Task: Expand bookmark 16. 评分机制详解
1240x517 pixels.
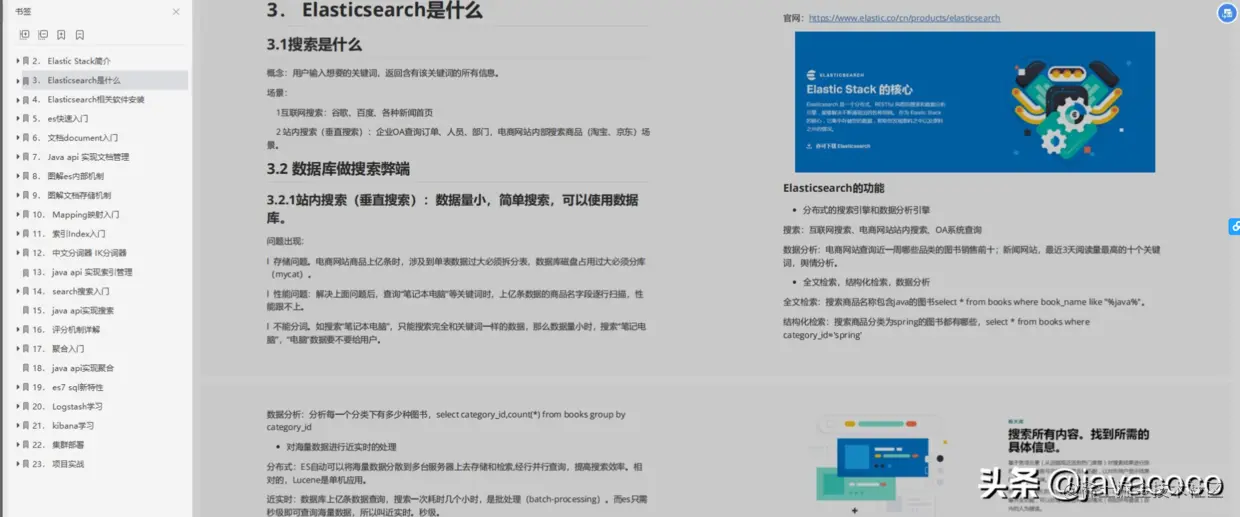Action: tap(17, 329)
